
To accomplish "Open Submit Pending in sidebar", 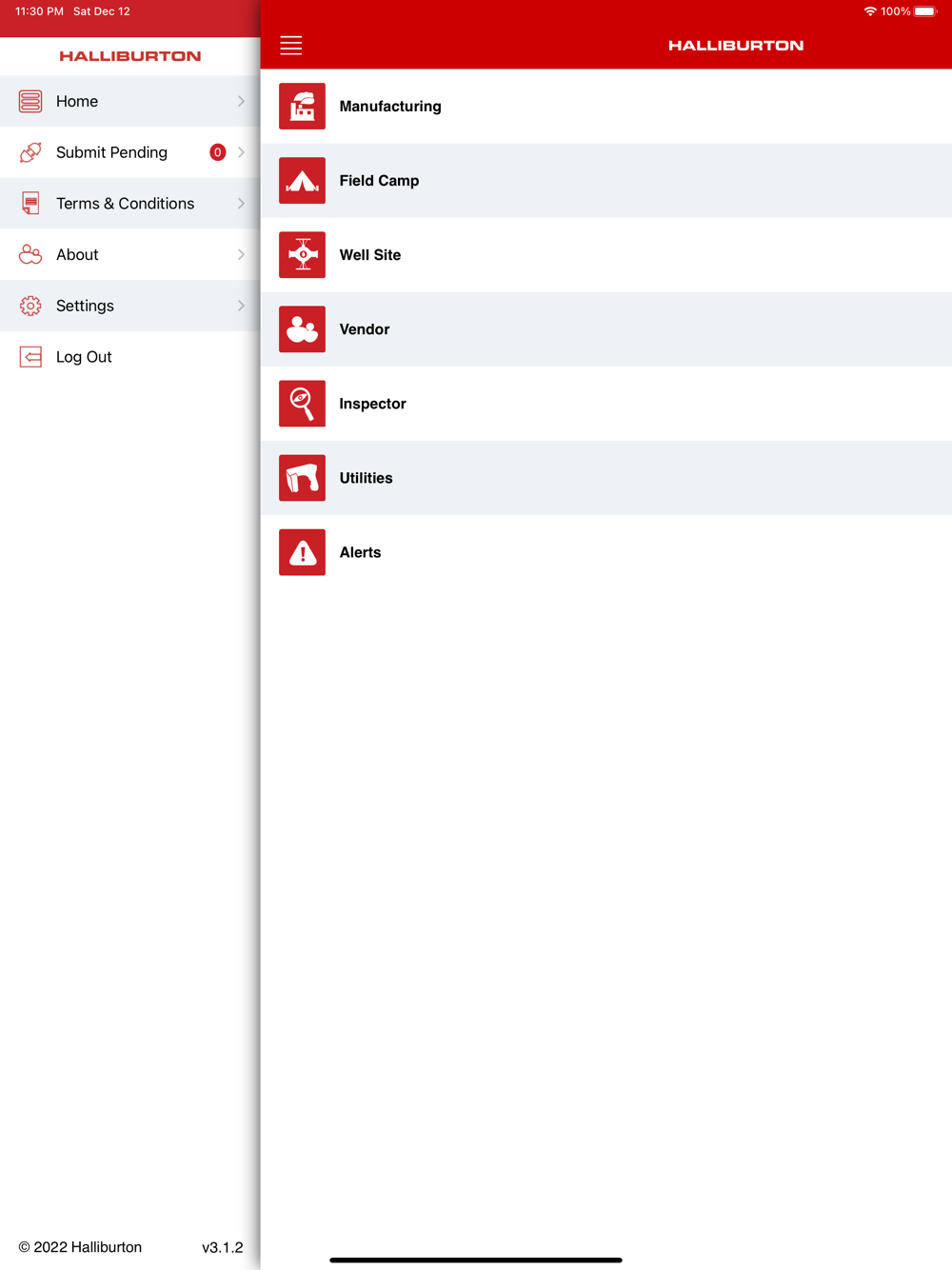I will click(130, 152).
